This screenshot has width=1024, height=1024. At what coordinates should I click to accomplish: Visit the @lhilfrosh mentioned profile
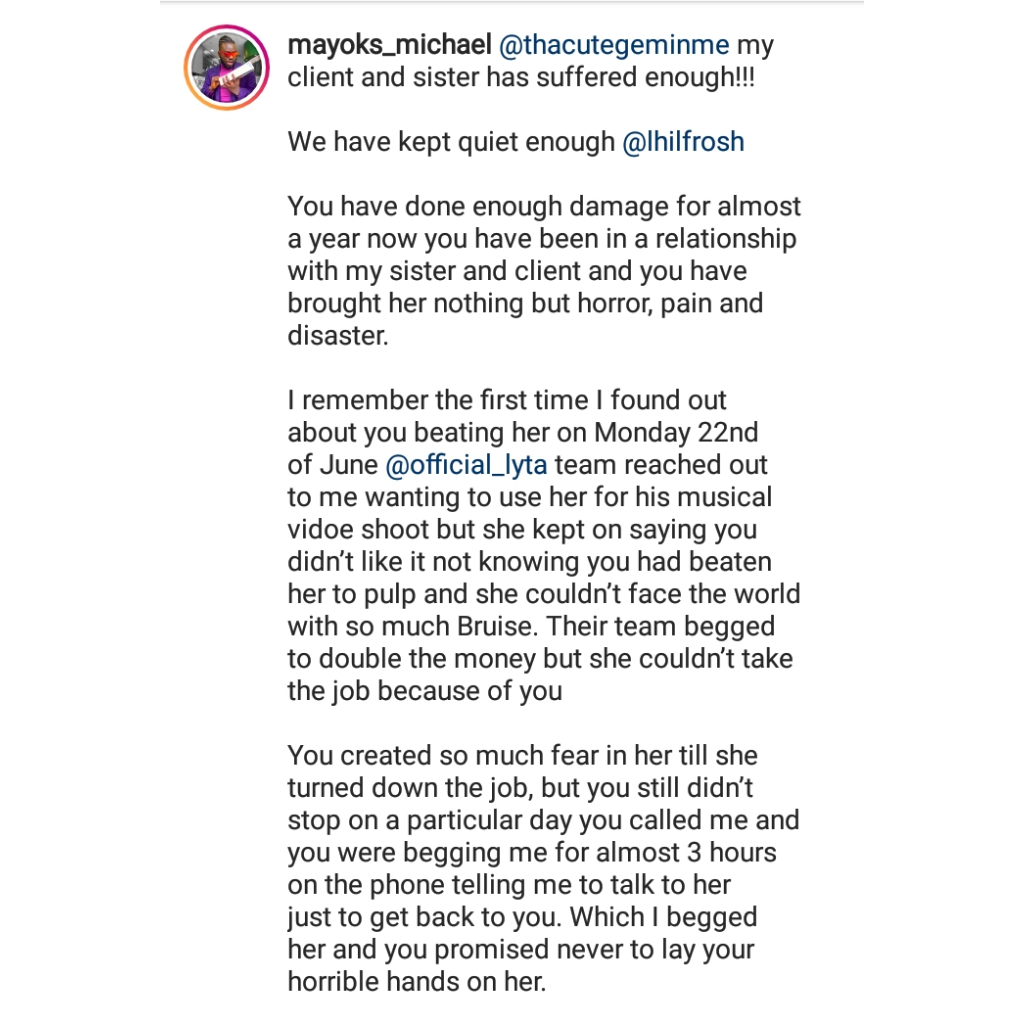tap(683, 142)
